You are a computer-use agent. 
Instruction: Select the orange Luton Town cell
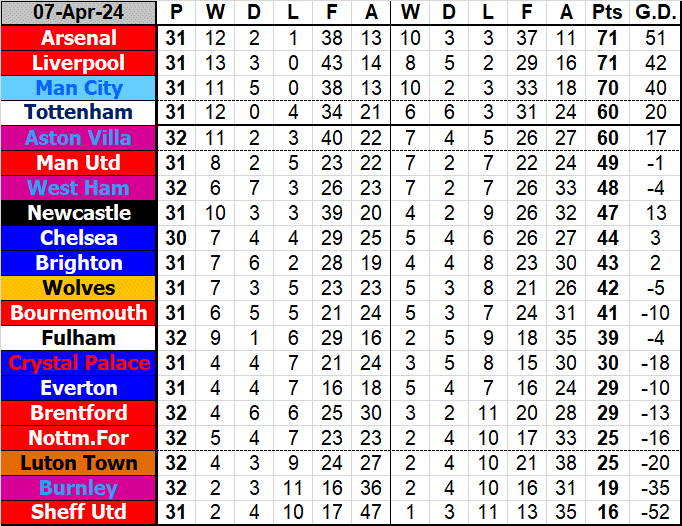[x=79, y=463]
